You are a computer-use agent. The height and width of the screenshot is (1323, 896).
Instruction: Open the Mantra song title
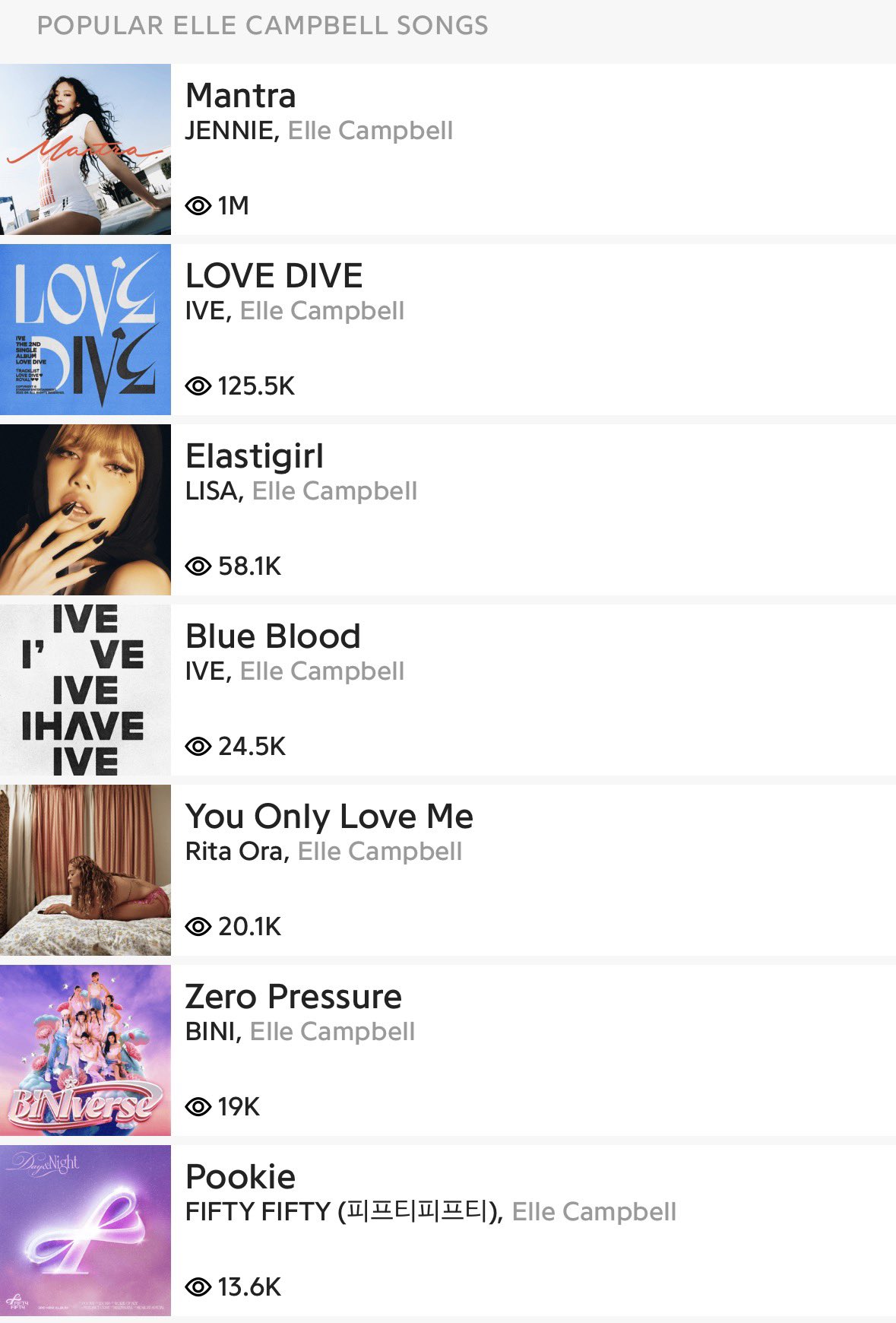pos(241,96)
